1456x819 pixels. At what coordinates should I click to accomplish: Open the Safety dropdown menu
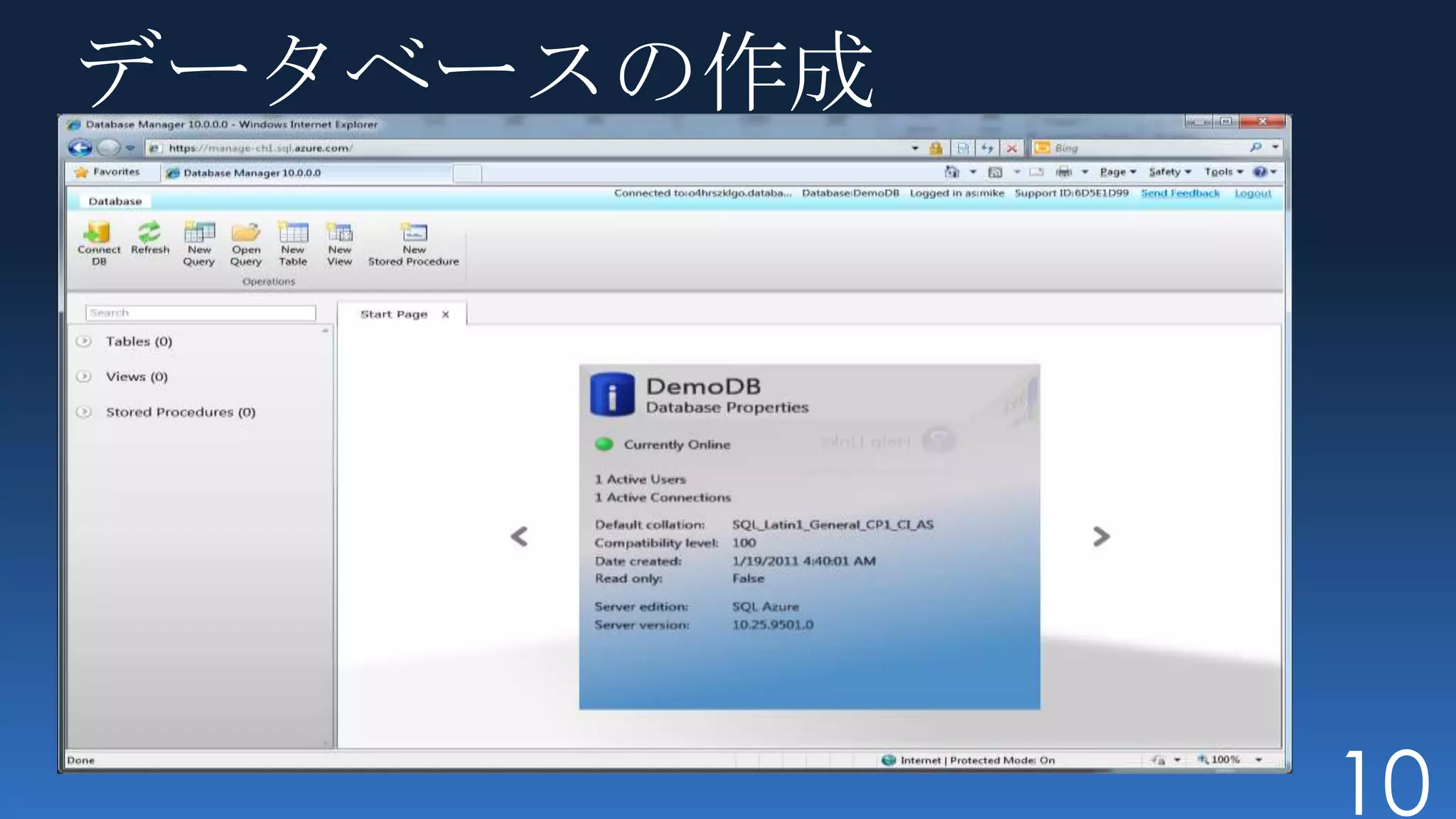click(x=1169, y=172)
